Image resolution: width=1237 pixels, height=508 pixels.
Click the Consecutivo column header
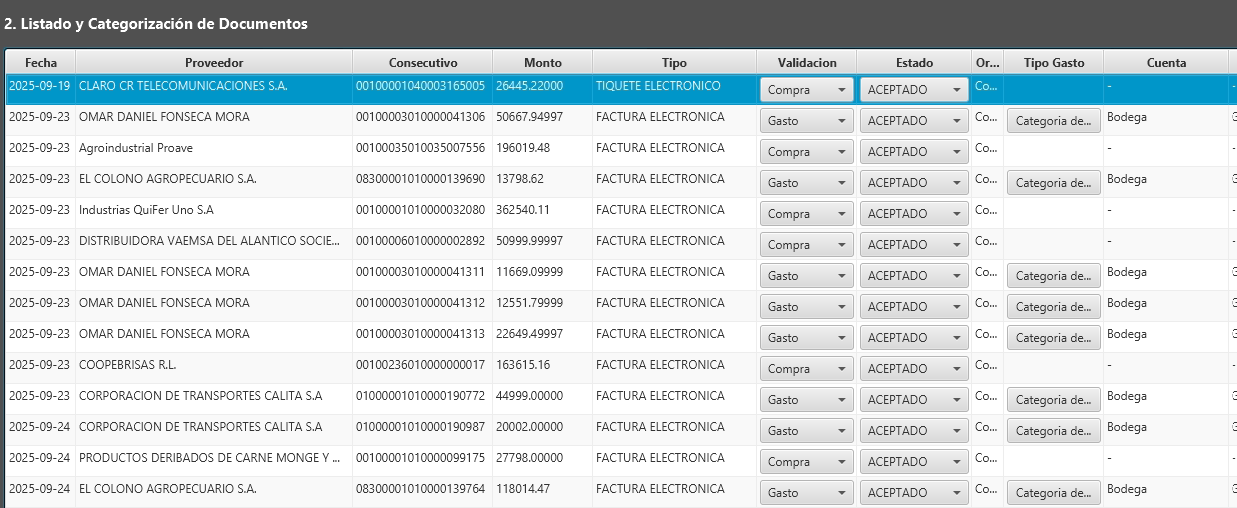point(422,62)
